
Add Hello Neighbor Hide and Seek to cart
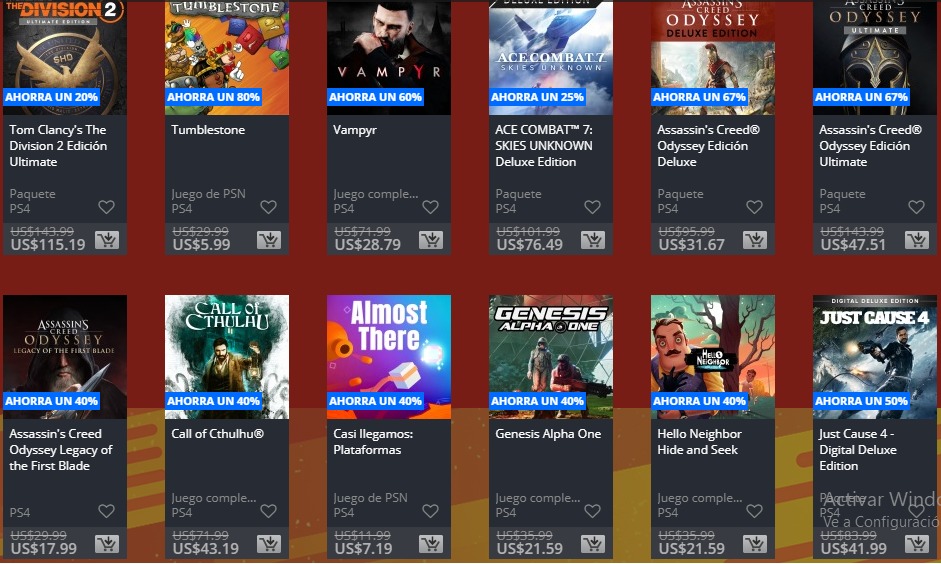[754, 544]
